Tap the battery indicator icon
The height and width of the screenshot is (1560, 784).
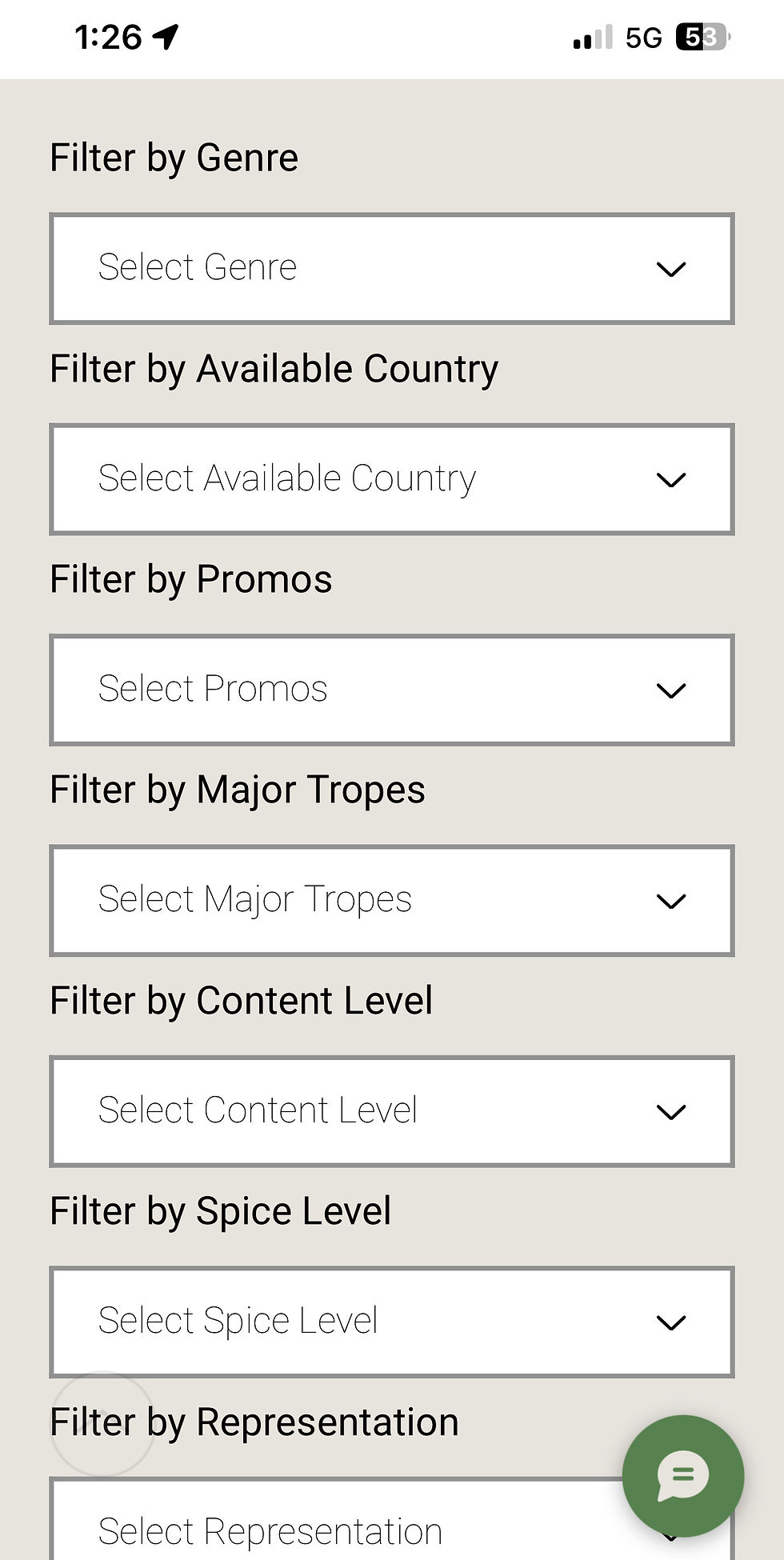coord(703,37)
